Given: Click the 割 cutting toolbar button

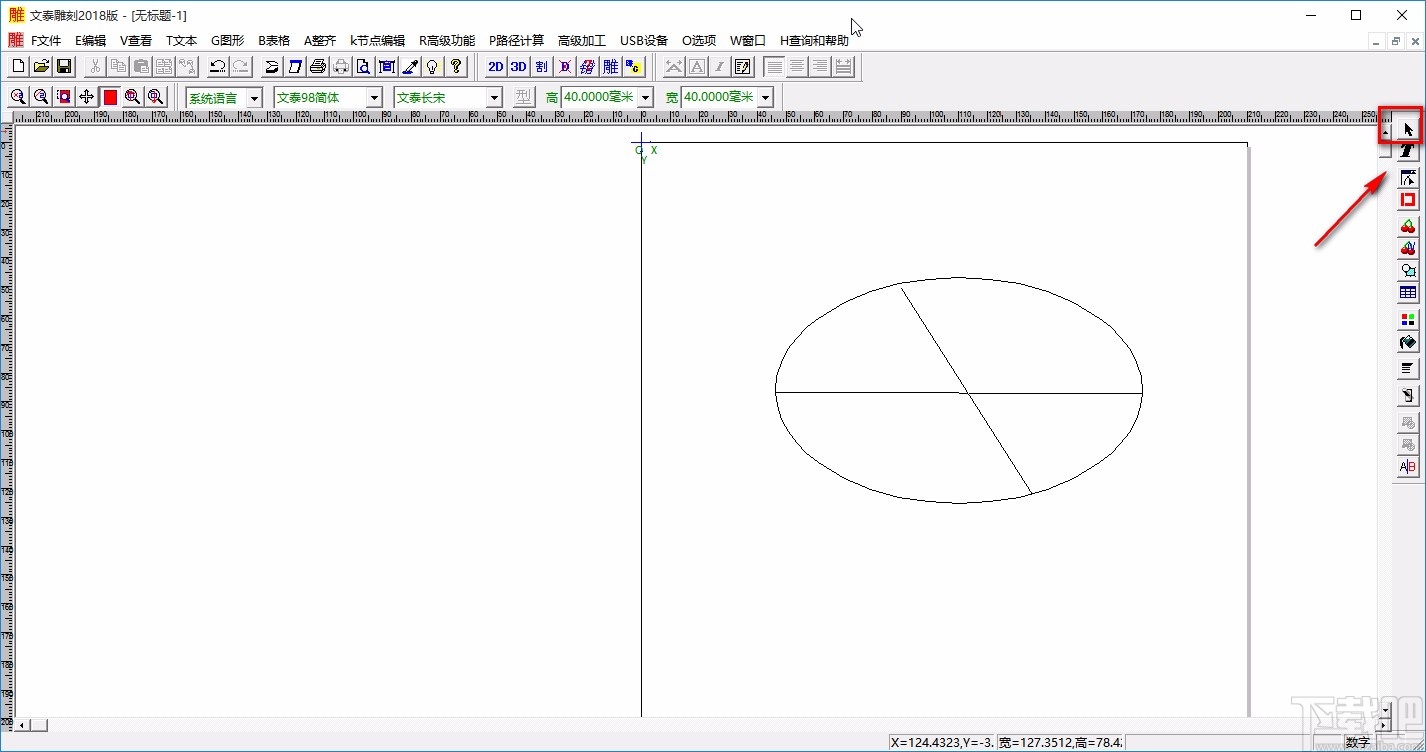Looking at the screenshot, I should 541,67.
